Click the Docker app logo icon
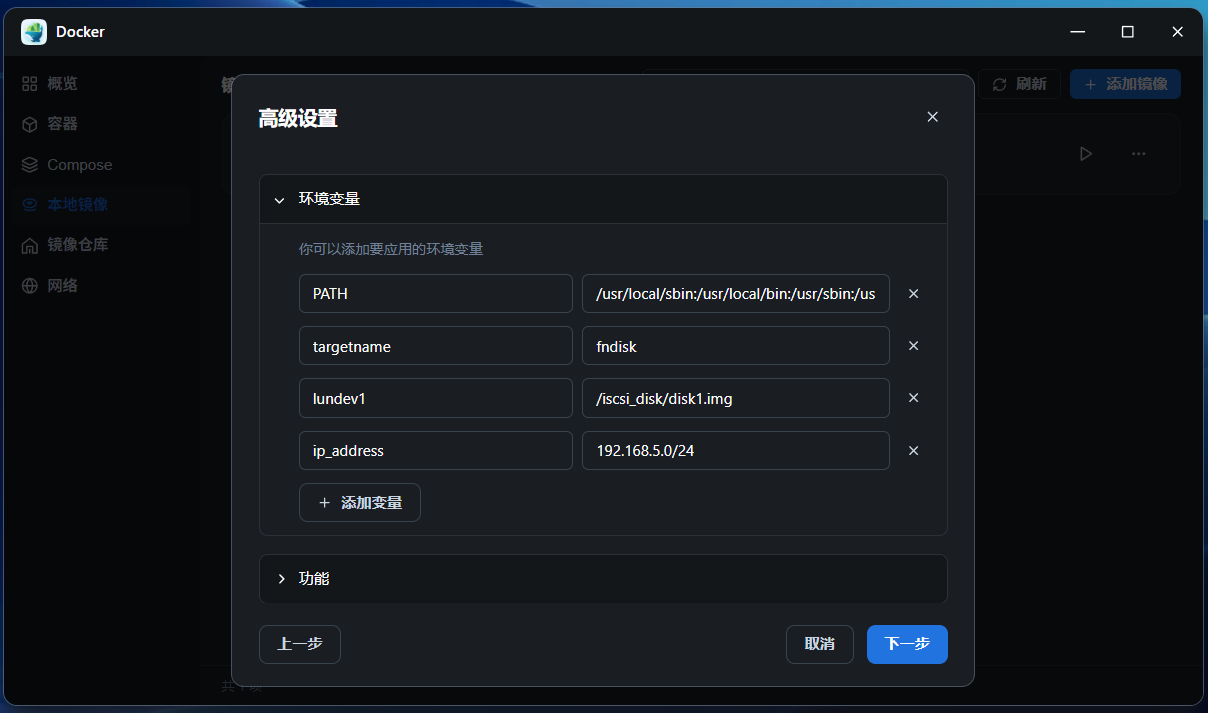Screen dimensions: 1208x713 pyautogui.click(x=34, y=32)
